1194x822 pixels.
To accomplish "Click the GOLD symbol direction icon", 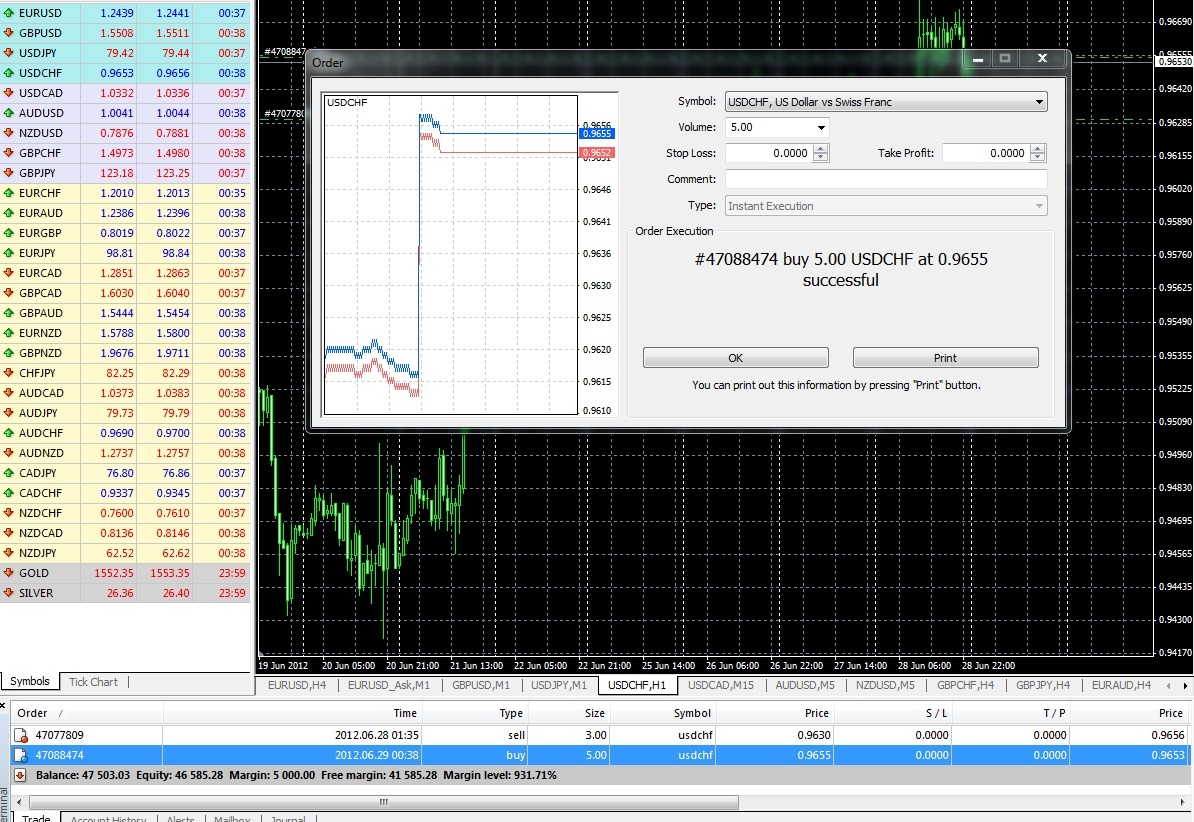I will [9, 573].
